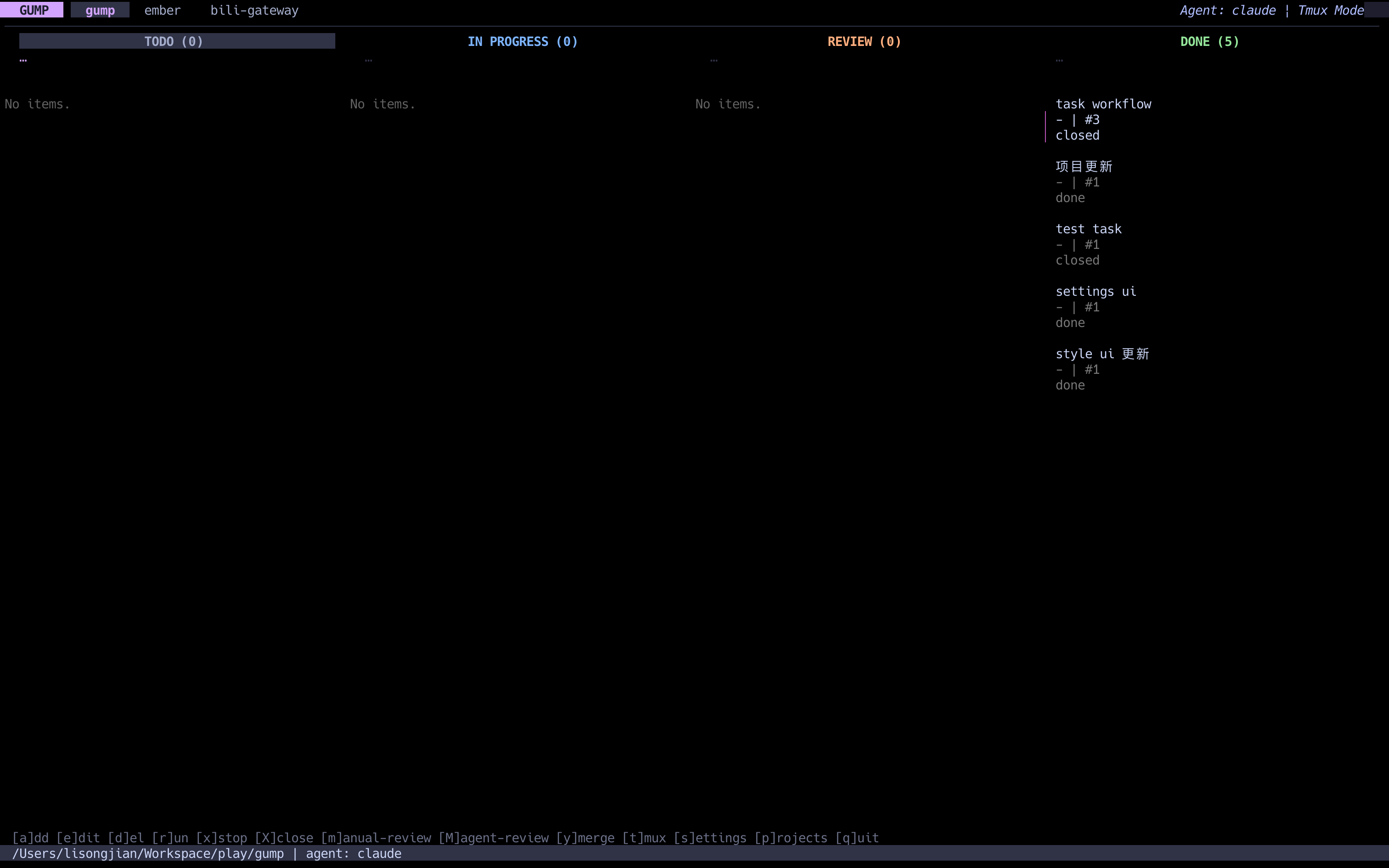Click the [y]merge footer shortcut
The image size is (1389, 868).
click(x=585, y=838)
